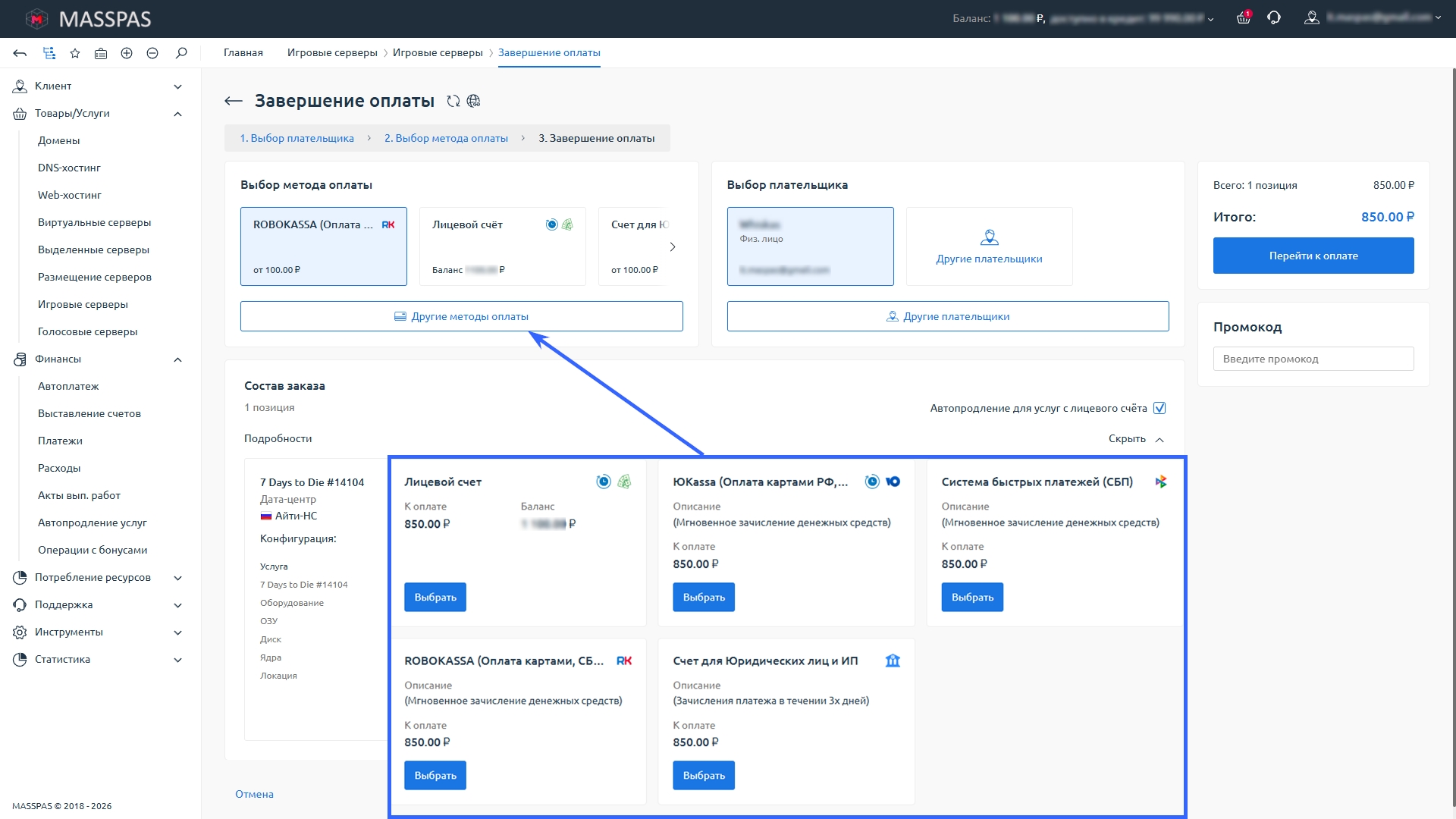Open the menu search magnifier icon
The height and width of the screenshot is (819, 1456).
[181, 53]
